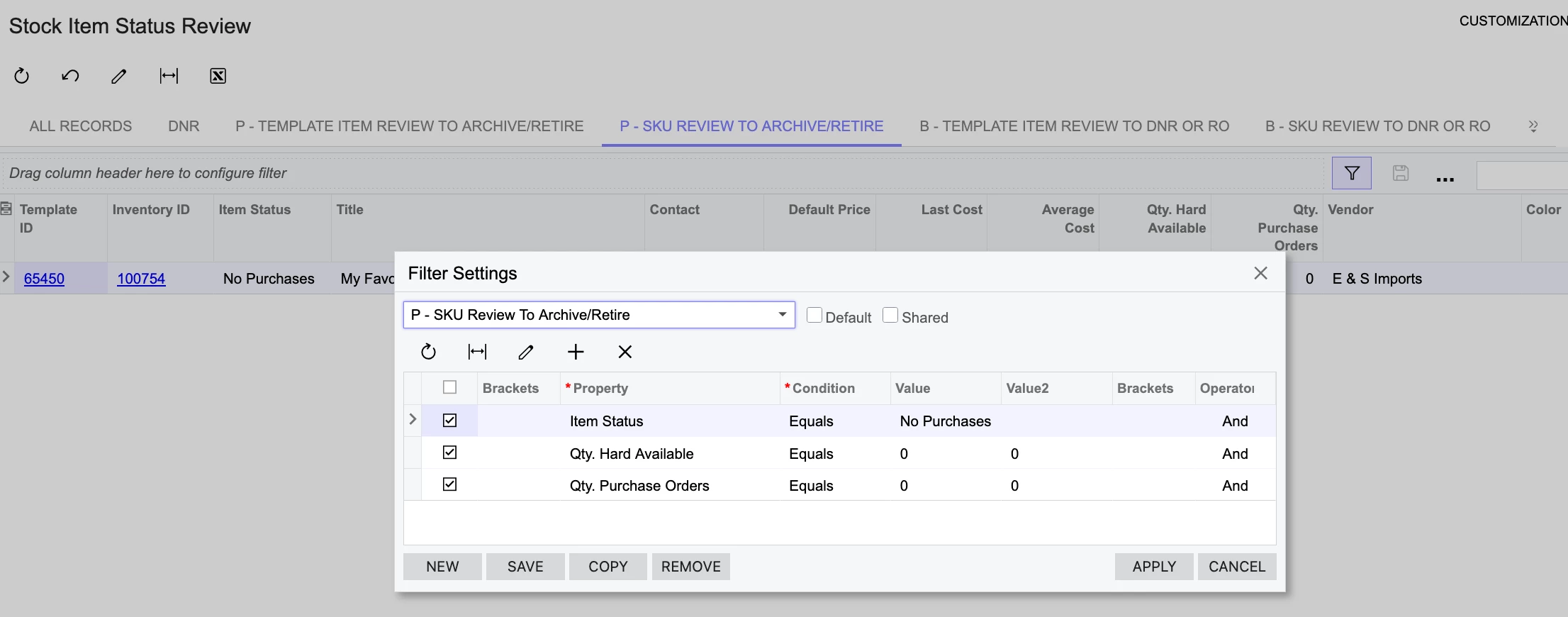1568x617 pixels.
Task: Open the three-dots more options menu
Action: coord(1445,179)
